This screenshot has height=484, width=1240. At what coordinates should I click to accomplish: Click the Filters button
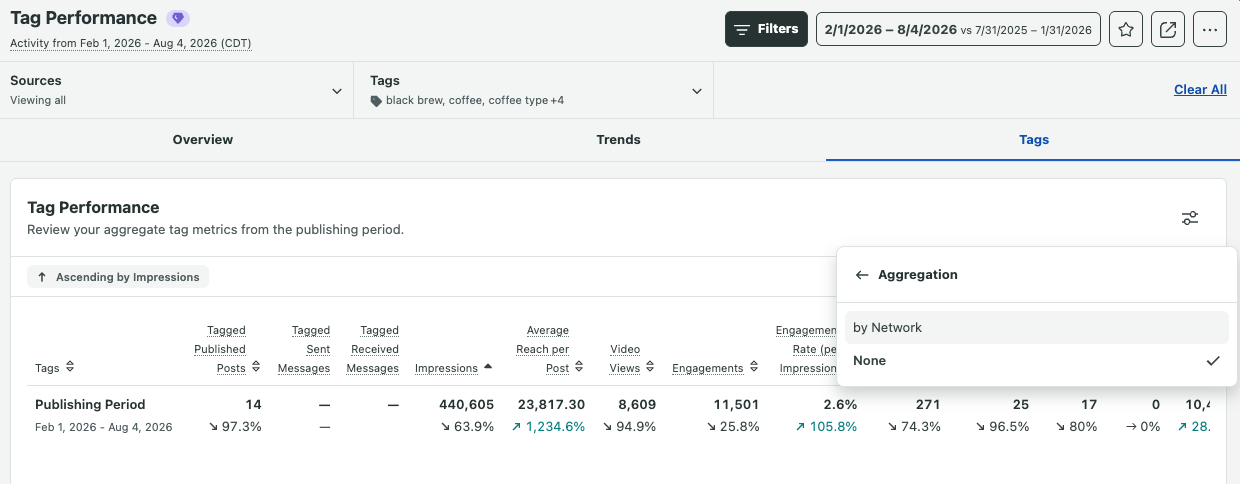(x=766, y=29)
